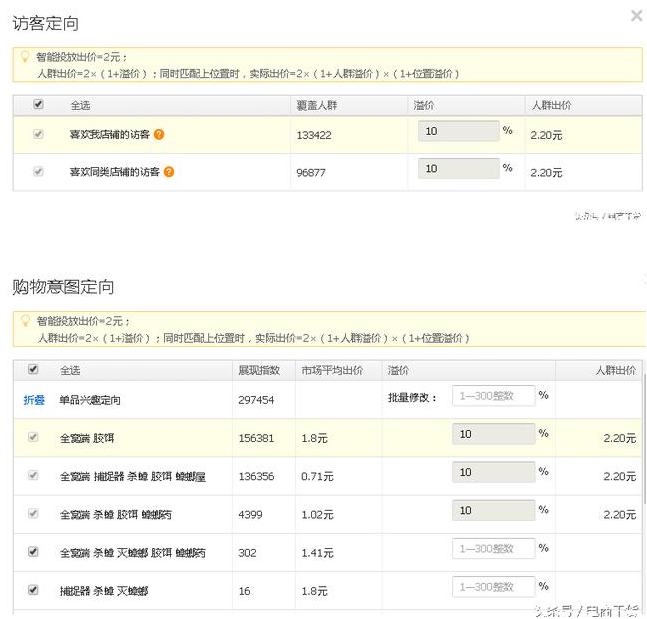Toggle checkbox of the row with 302
Screen dimensions: 647x619
(33, 551)
